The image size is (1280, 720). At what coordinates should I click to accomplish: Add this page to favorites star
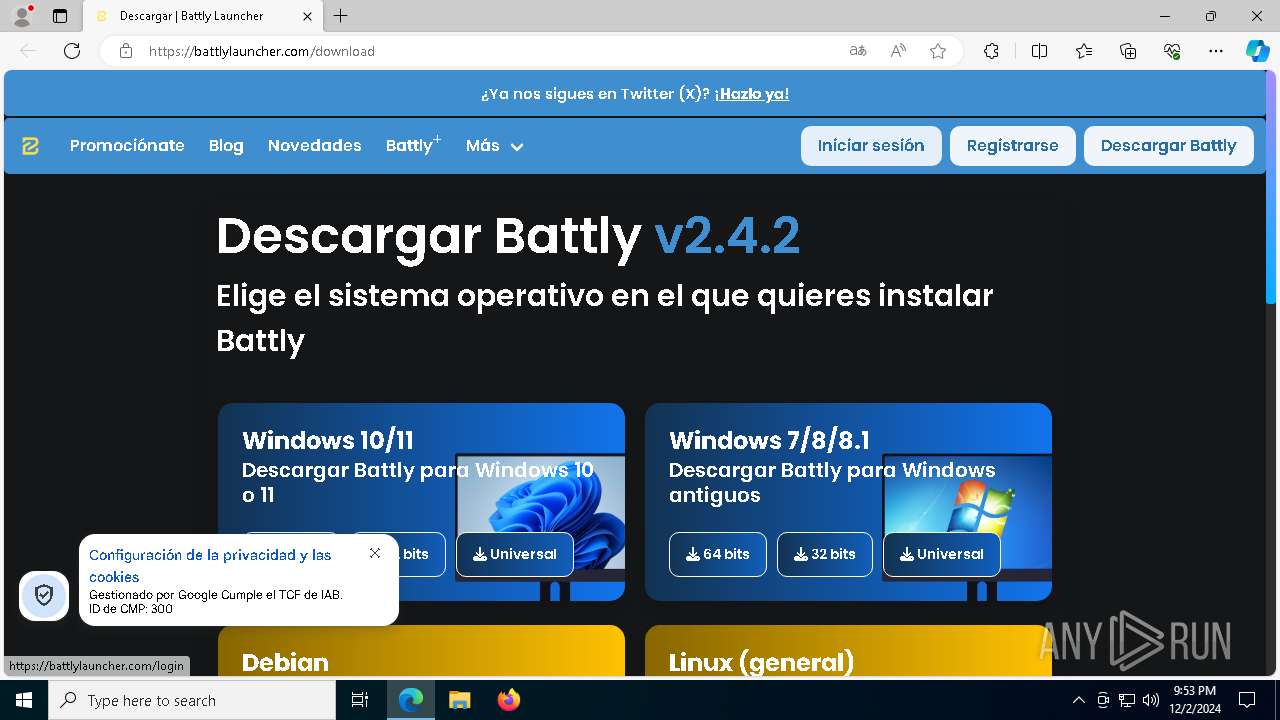click(938, 51)
